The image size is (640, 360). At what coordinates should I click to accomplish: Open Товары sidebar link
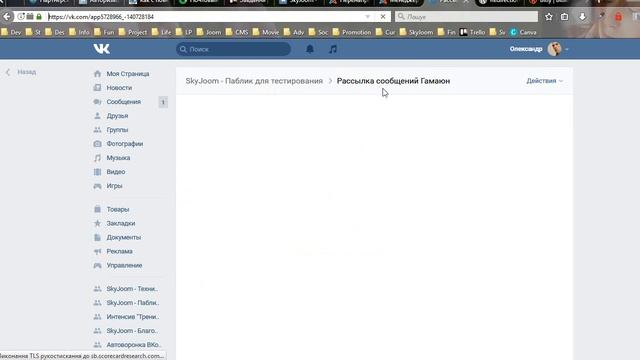tap(118, 209)
